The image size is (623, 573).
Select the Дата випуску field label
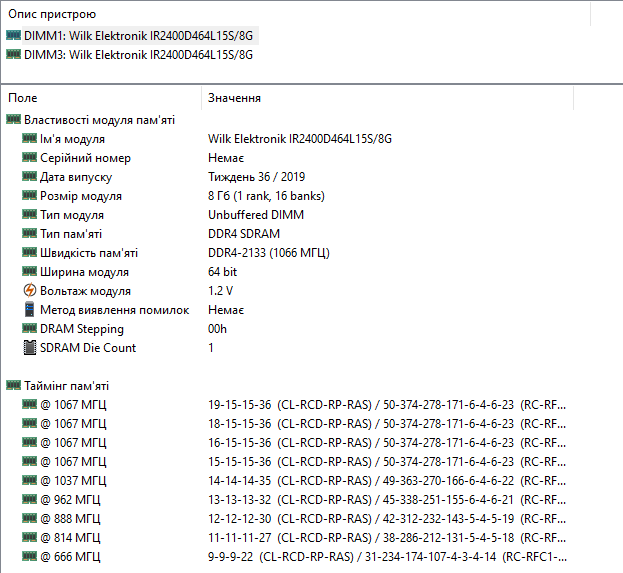click(76, 177)
